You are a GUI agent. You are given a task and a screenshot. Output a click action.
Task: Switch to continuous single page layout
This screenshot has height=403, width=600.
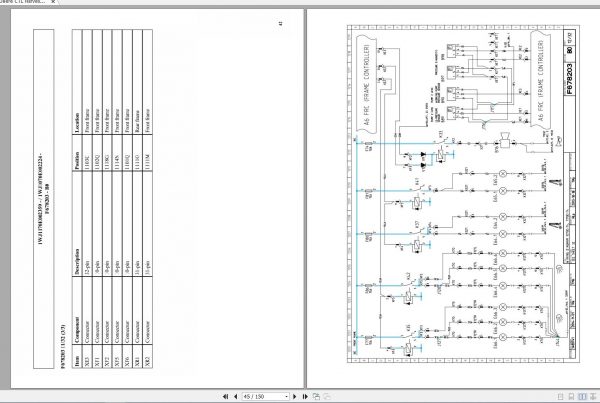tap(571, 396)
